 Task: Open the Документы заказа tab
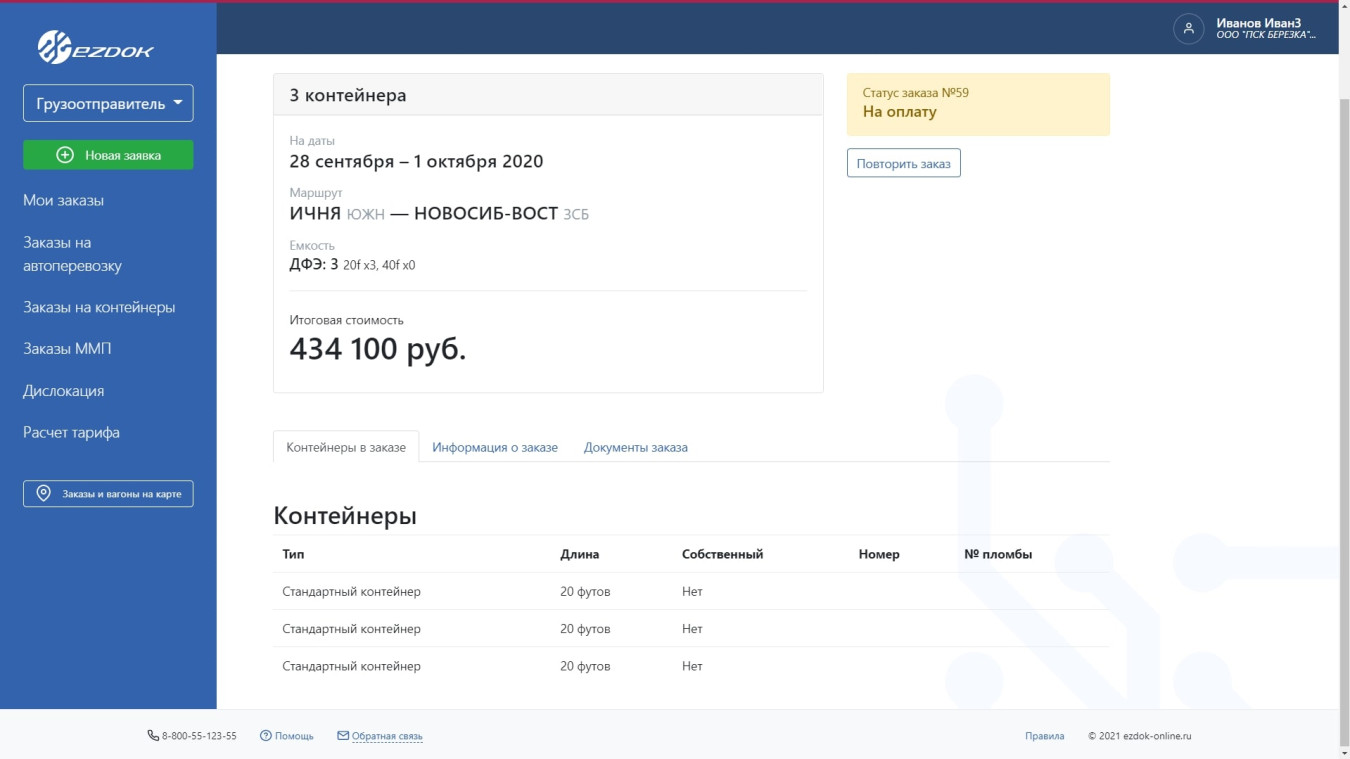(636, 447)
